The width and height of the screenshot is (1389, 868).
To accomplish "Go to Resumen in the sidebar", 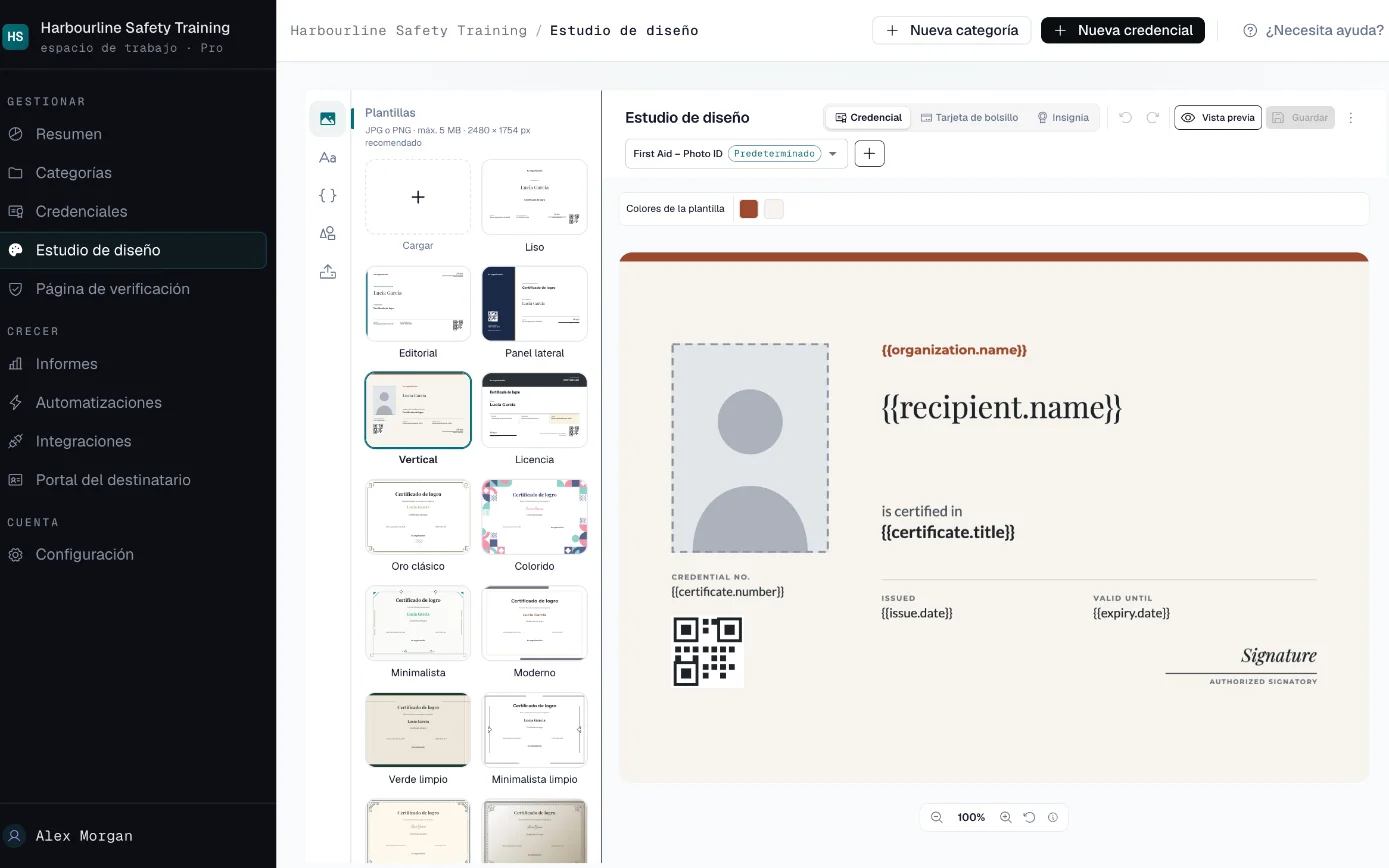I will click(134, 134).
